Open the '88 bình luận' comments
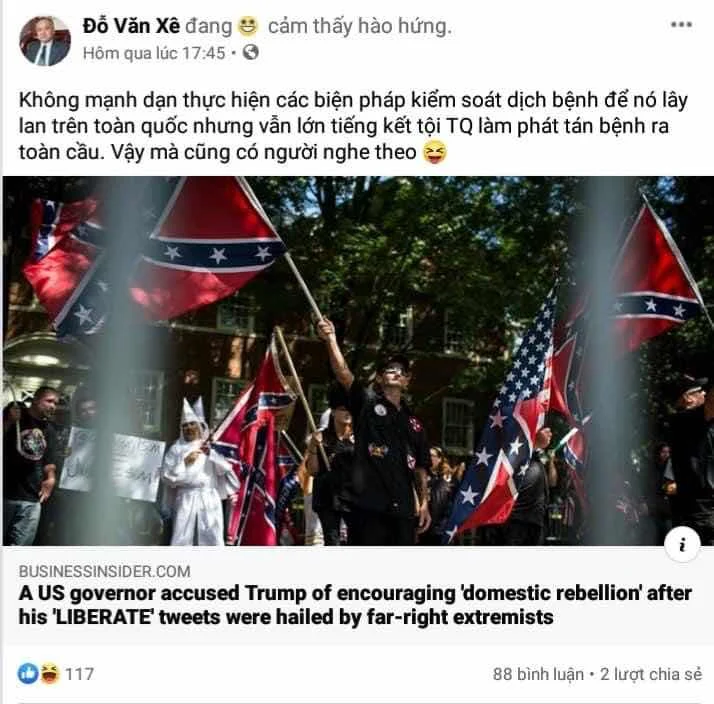The image size is (714, 704). point(538,674)
